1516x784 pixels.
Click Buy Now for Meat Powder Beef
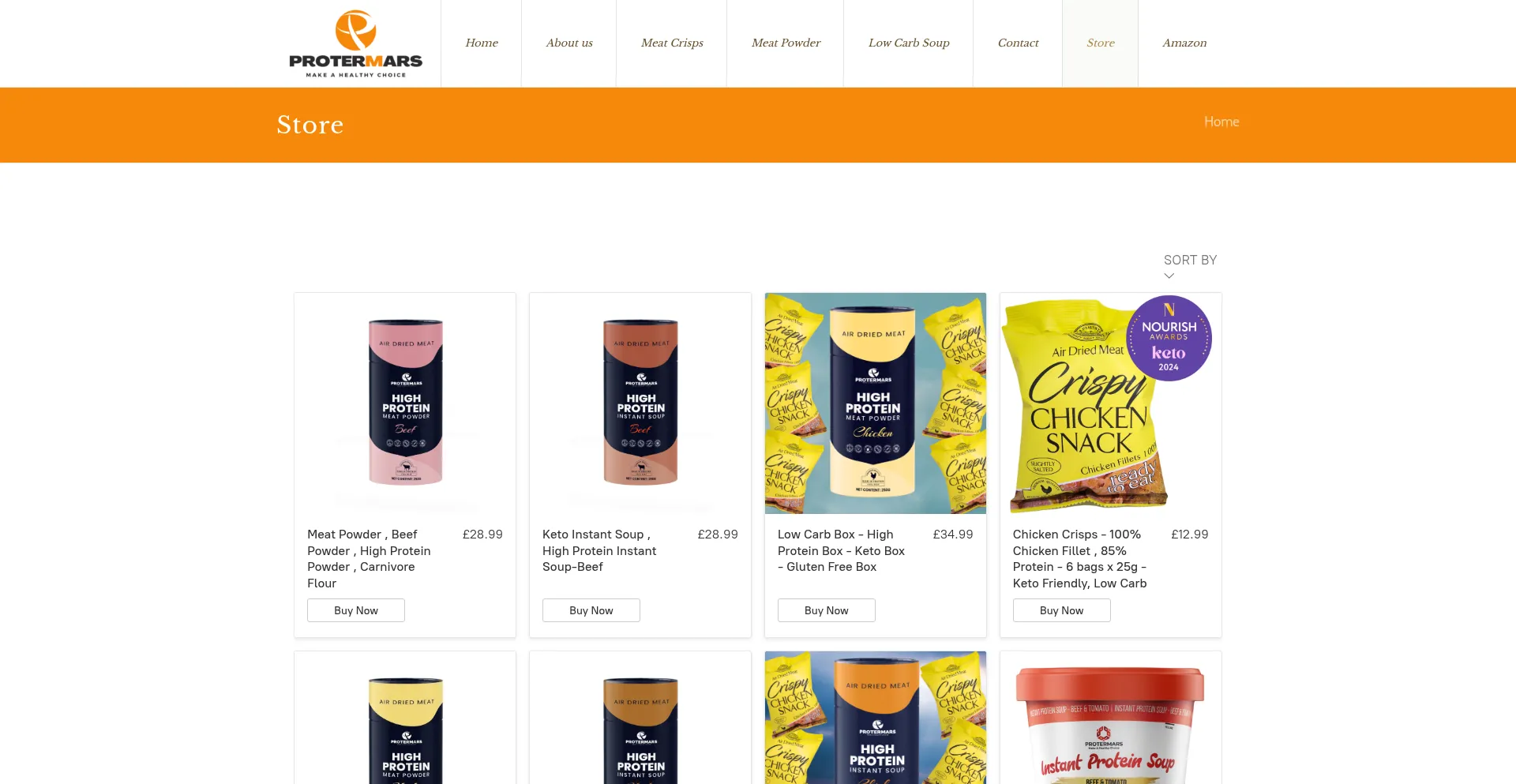(356, 610)
